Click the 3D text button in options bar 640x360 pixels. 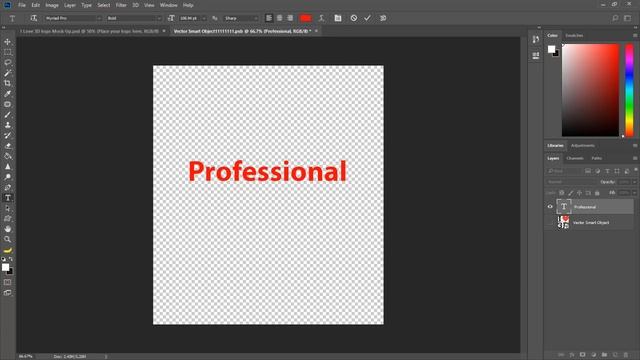(x=383, y=18)
